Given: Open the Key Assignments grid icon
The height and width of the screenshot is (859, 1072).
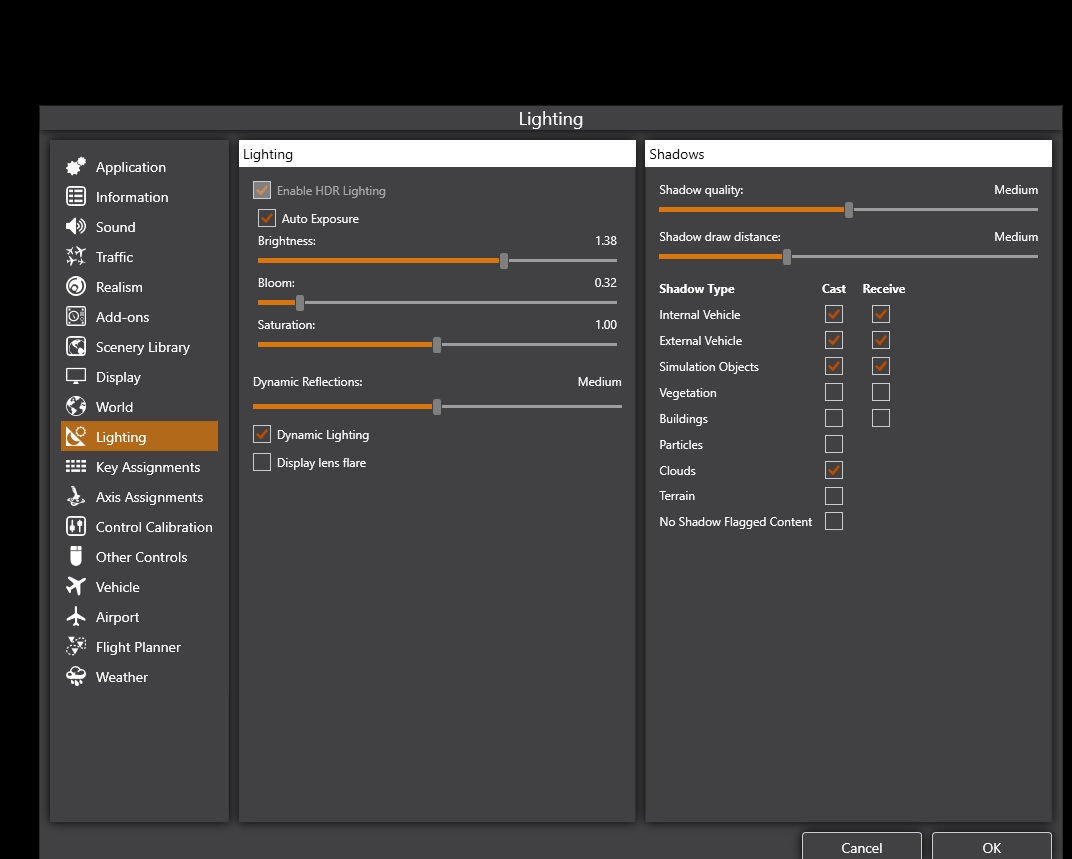Looking at the screenshot, I should pos(76,467).
